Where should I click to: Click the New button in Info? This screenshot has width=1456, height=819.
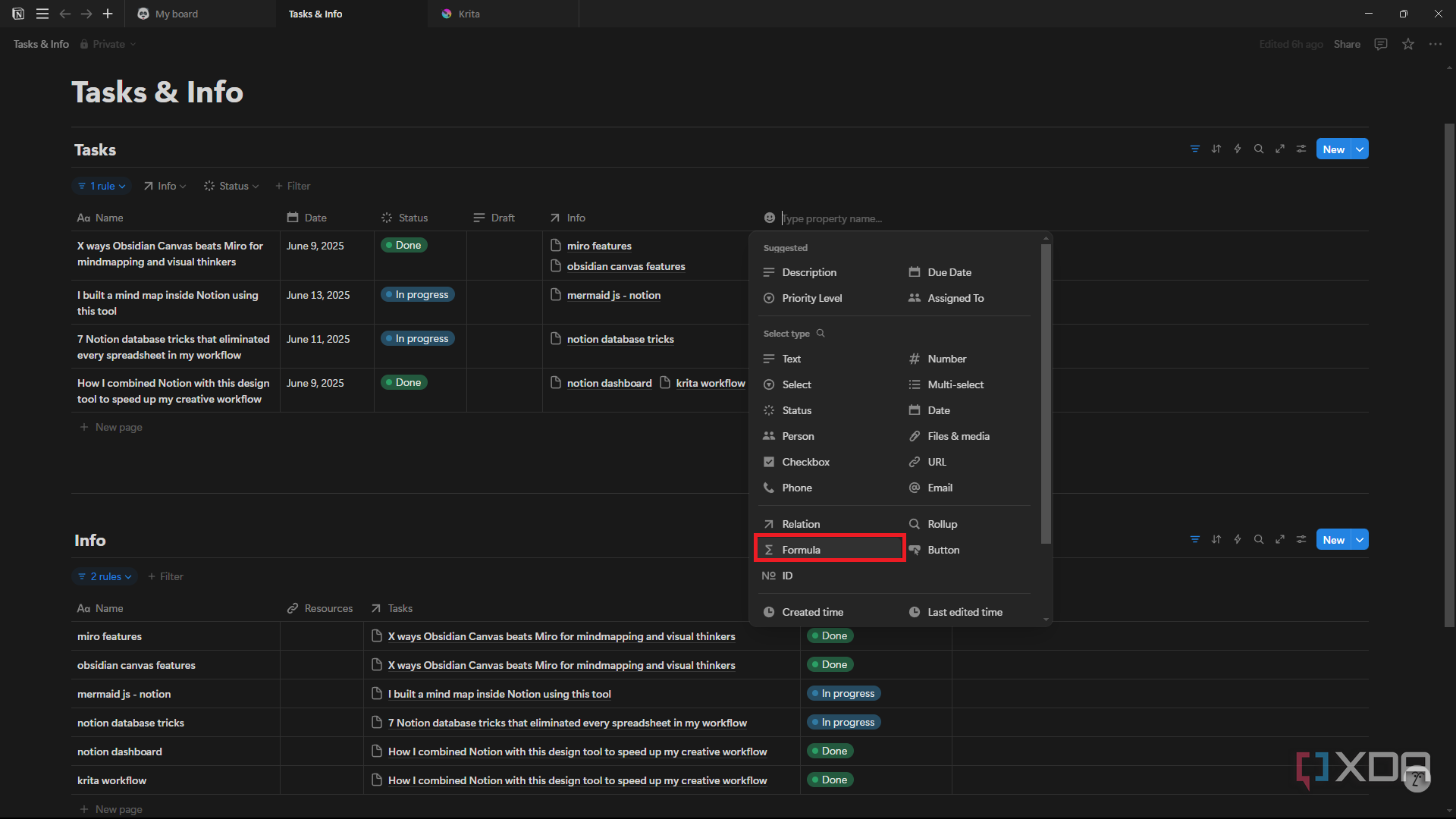tap(1334, 540)
